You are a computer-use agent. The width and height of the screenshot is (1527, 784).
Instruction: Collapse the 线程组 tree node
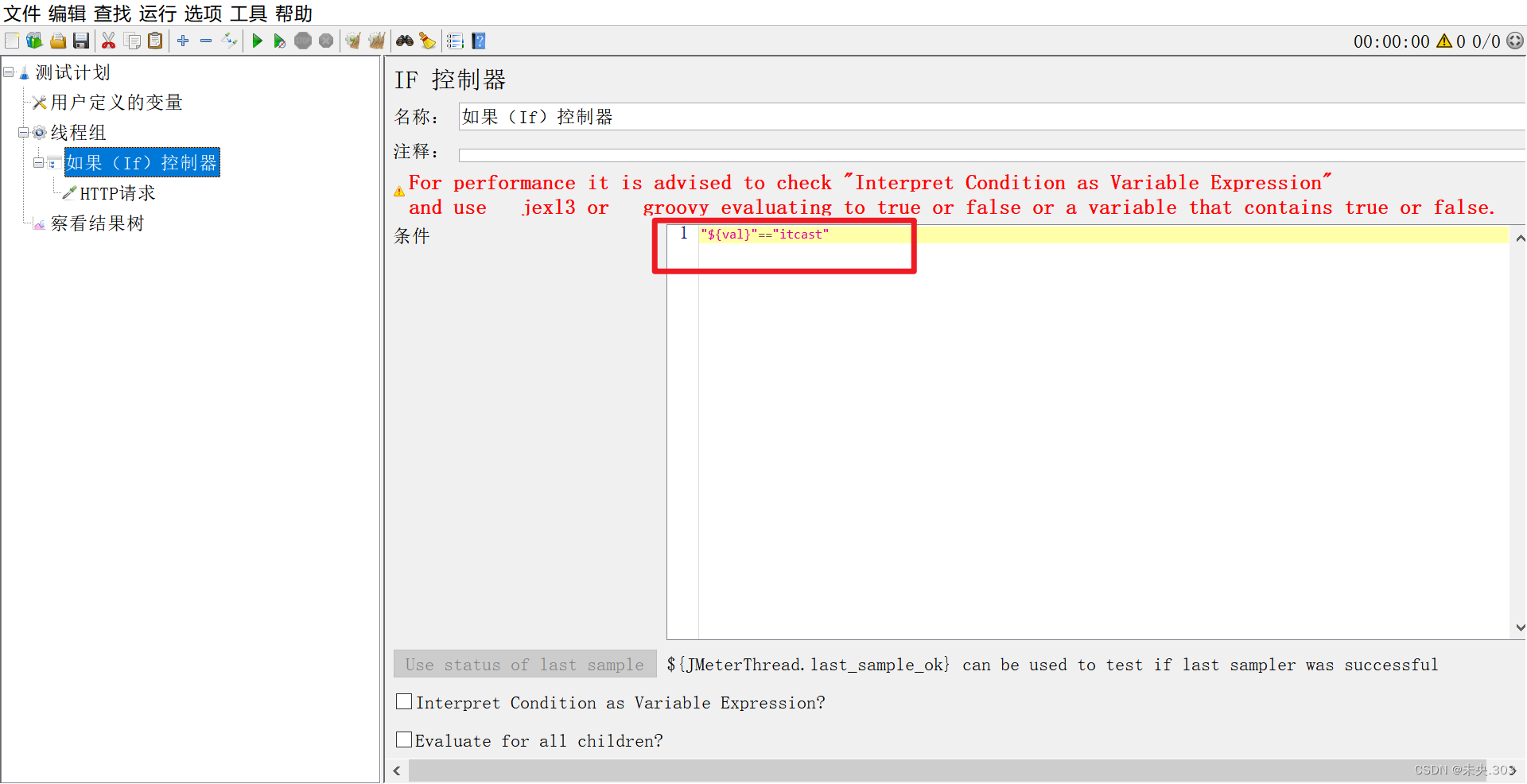tap(24, 133)
